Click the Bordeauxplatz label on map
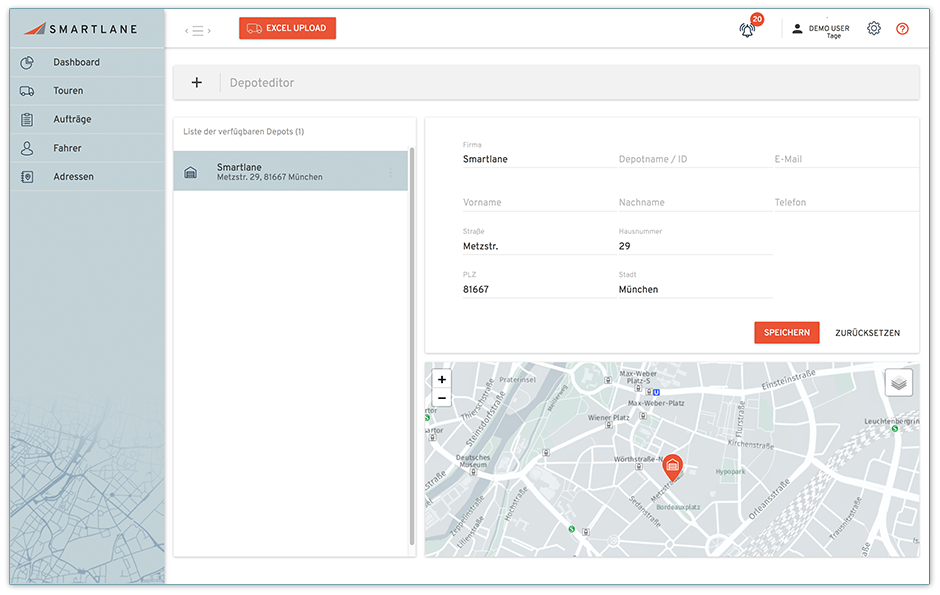This screenshot has width=940, height=595. pyautogui.click(x=678, y=507)
